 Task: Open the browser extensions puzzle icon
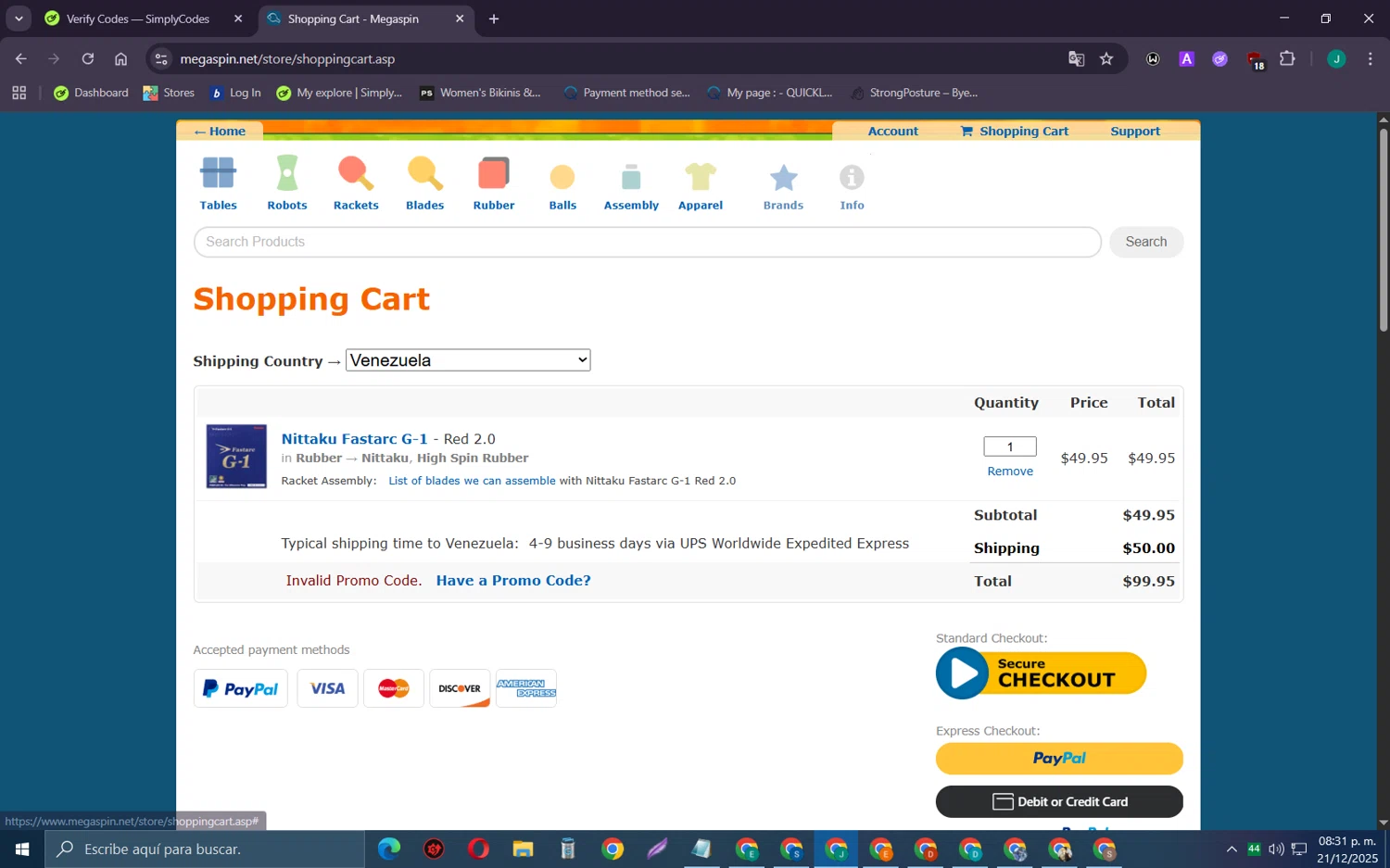click(x=1287, y=58)
